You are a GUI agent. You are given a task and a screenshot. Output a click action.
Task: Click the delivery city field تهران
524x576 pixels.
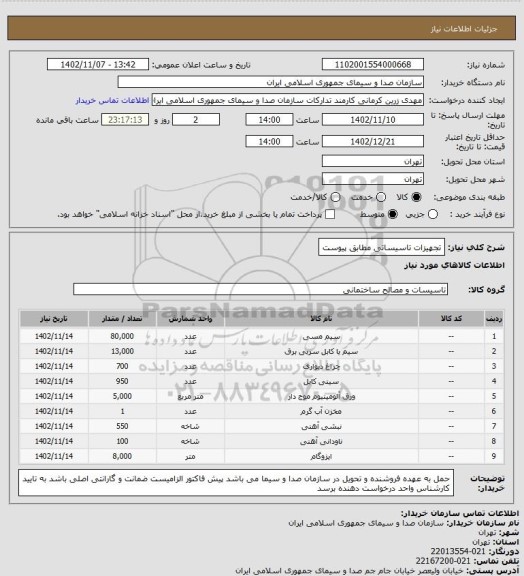pyautogui.click(x=373, y=179)
